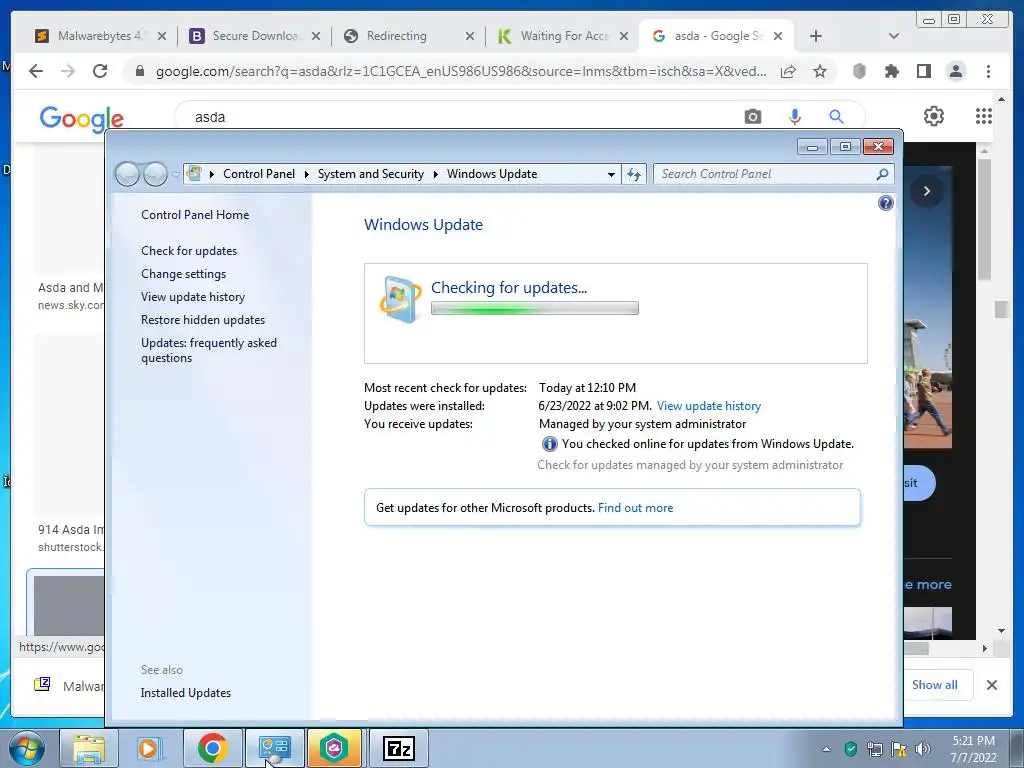Image resolution: width=1024 pixels, height=768 pixels.
Task: Select the asda - Google Search tab
Action: pyautogui.click(x=717, y=36)
